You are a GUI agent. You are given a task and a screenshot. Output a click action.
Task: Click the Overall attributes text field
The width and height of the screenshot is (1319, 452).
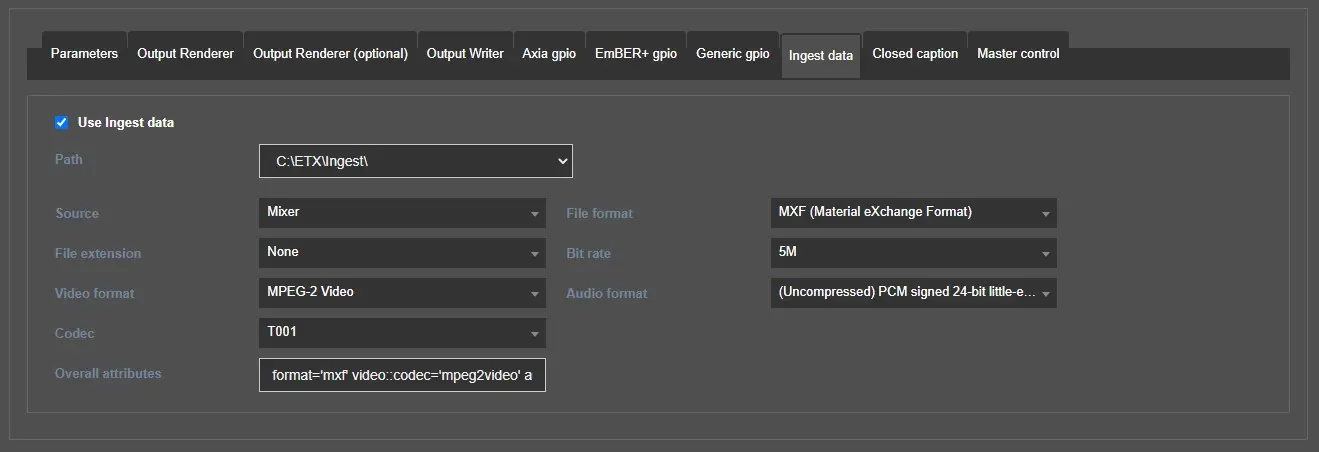tap(402, 375)
